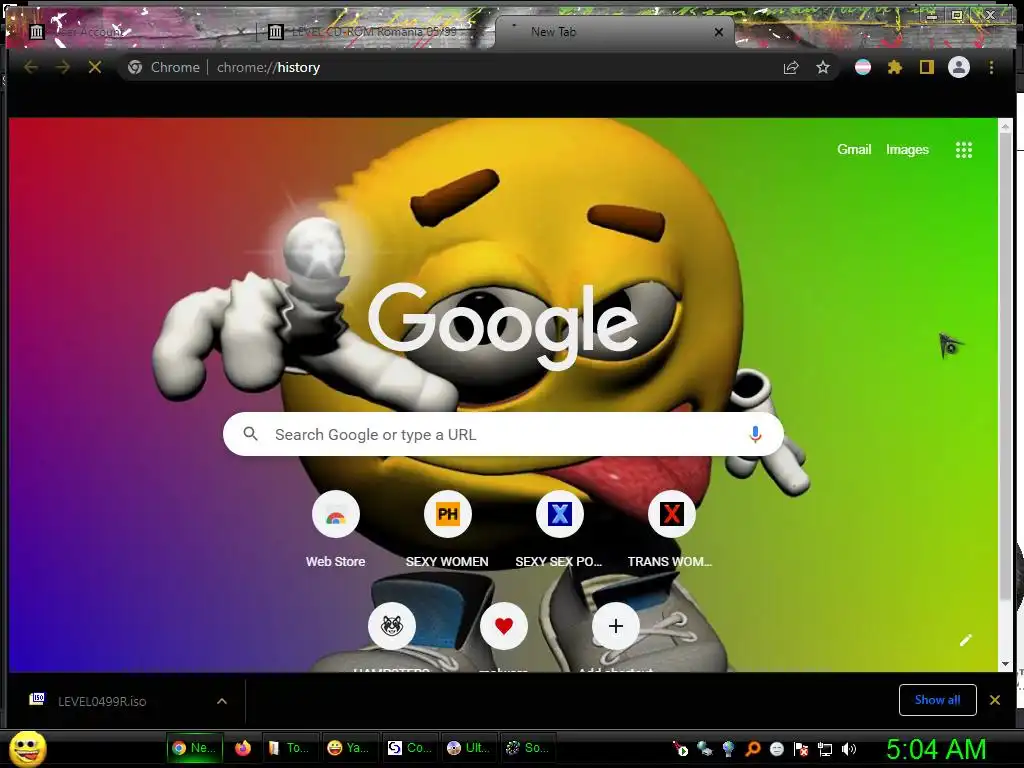Open the transgender flag extension icon
The image size is (1024, 768).
pos(863,67)
